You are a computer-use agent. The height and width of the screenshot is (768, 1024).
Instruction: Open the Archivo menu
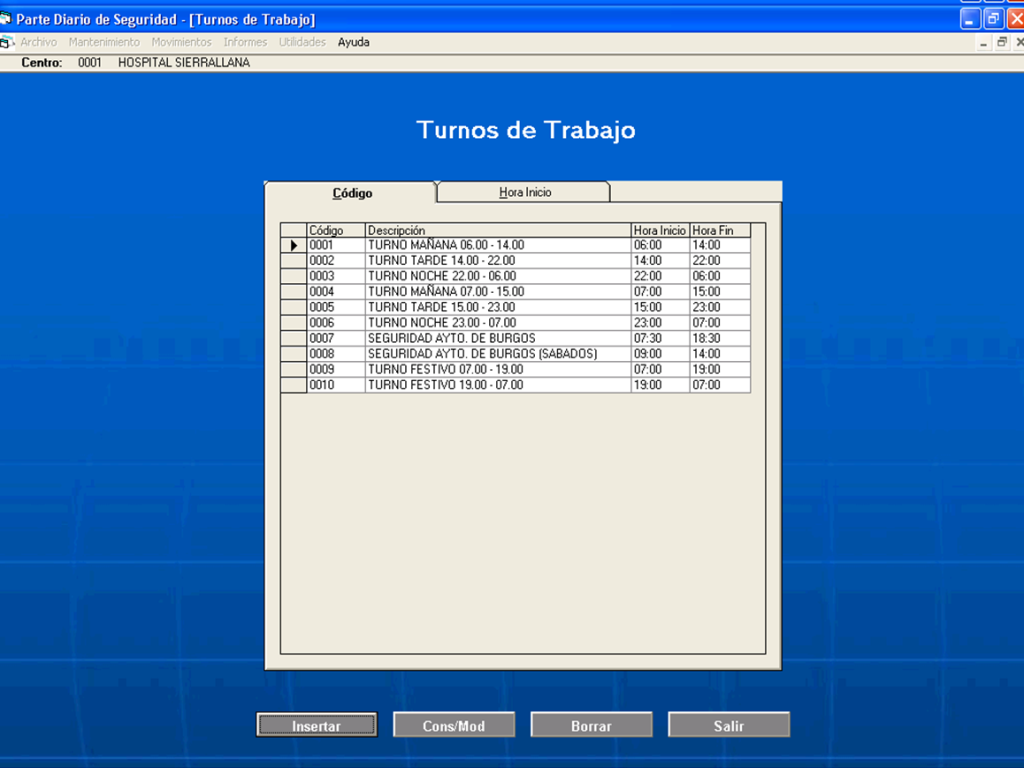(x=38, y=42)
